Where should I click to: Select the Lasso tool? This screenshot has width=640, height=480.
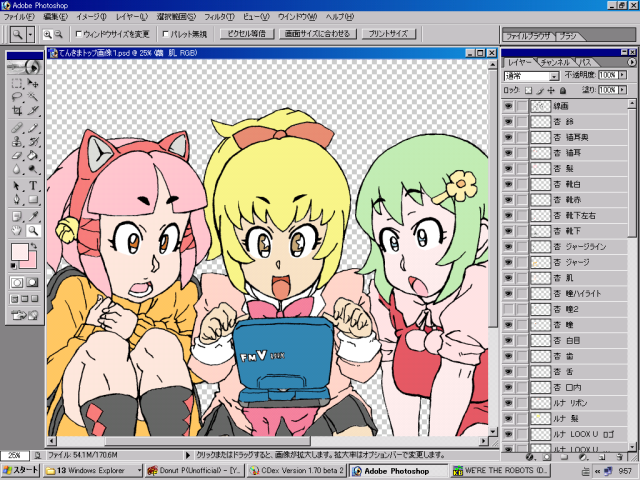point(17,97)
